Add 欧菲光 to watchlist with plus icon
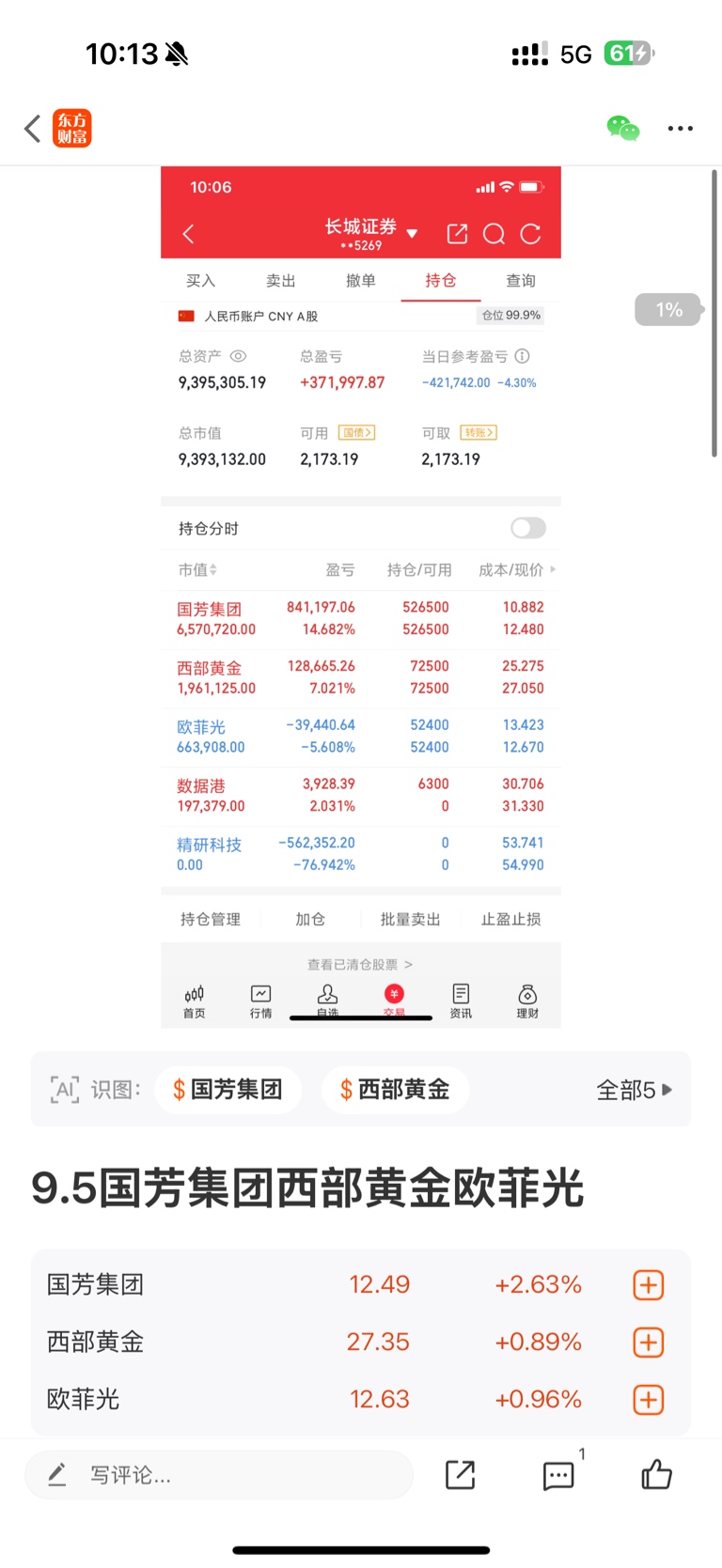Viewport: 722px width, 1568px height. (x=649, y=1400)
